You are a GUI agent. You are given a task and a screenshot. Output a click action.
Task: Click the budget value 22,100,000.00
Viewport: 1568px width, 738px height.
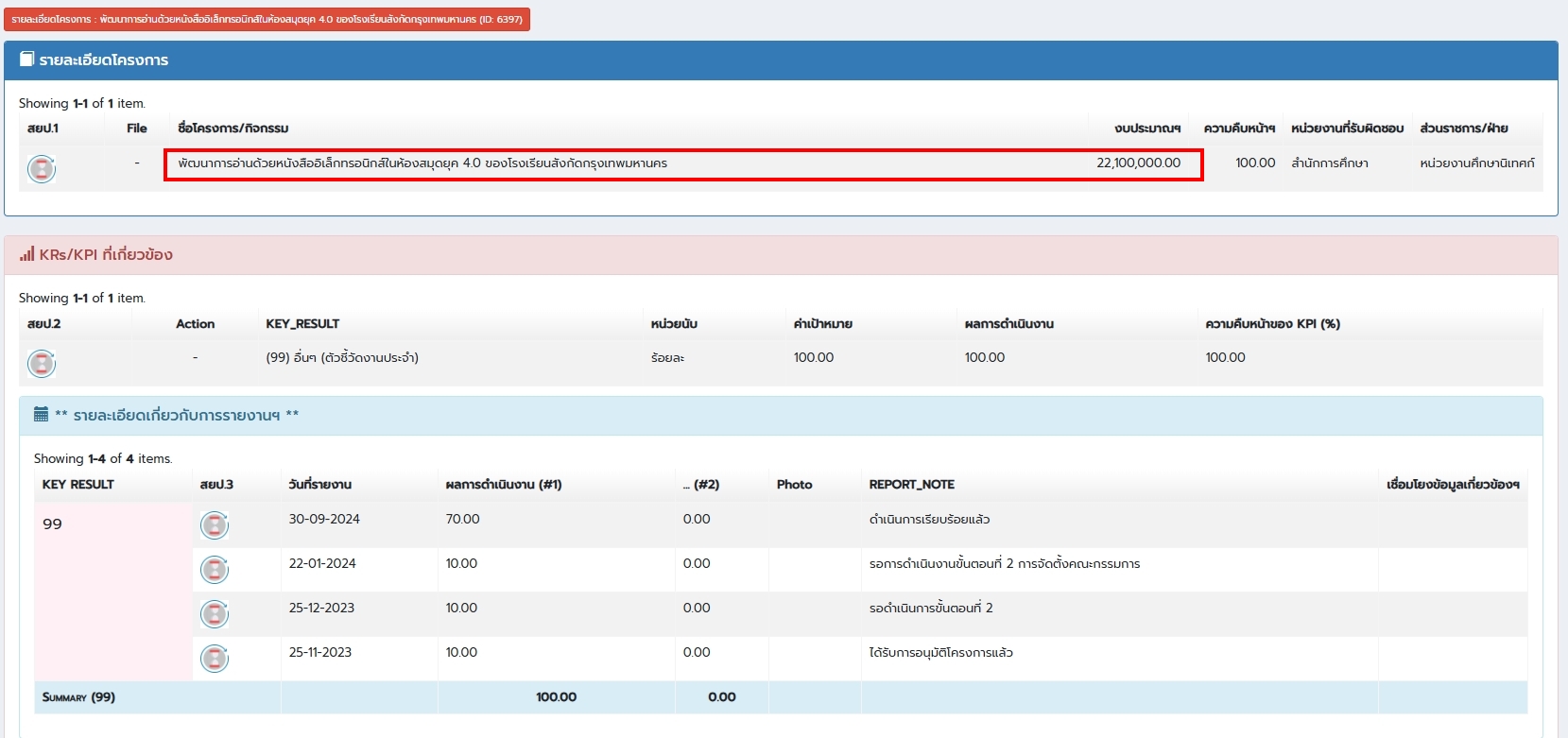(1138, 163)
